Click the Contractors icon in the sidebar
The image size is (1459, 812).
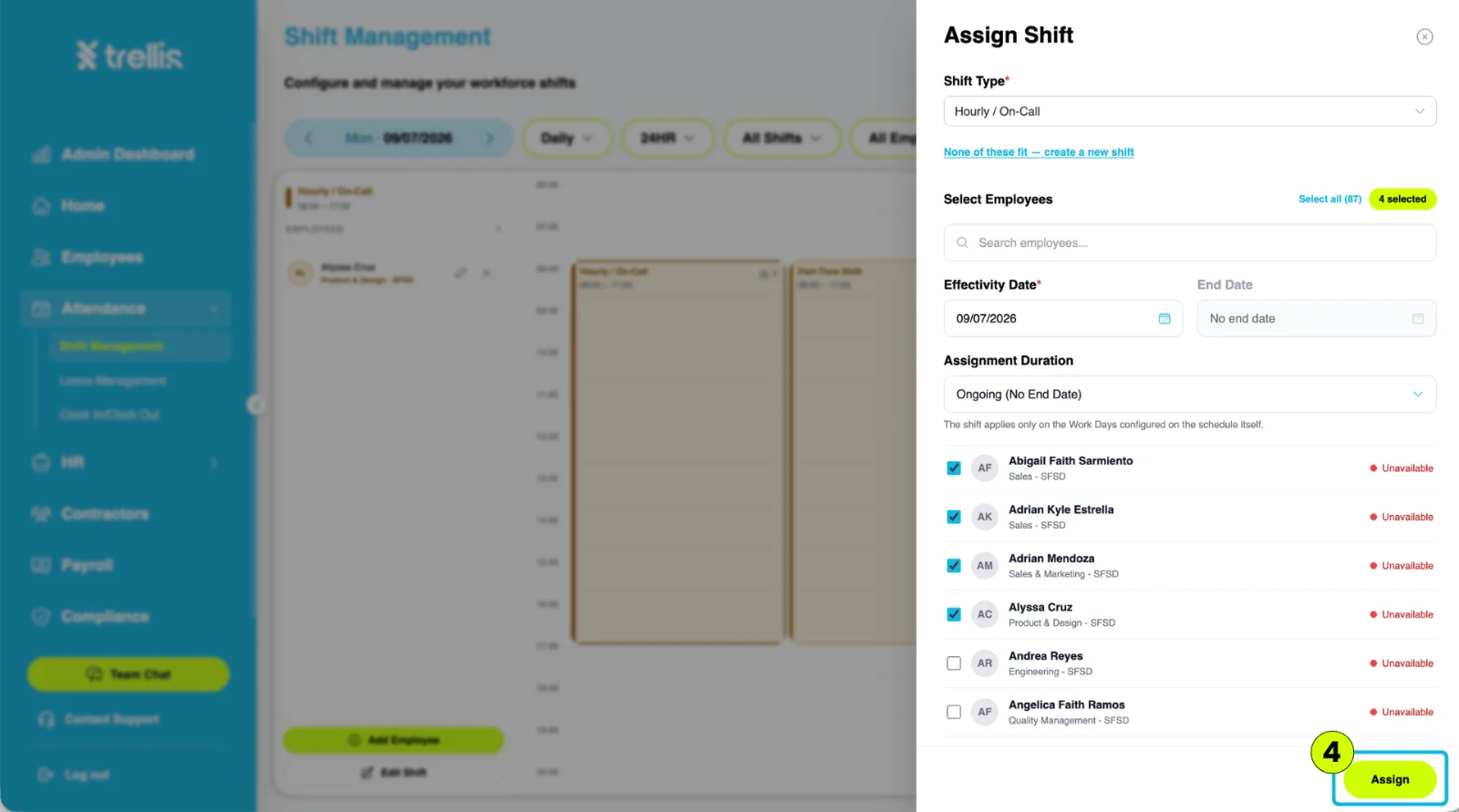pos(41,514)
